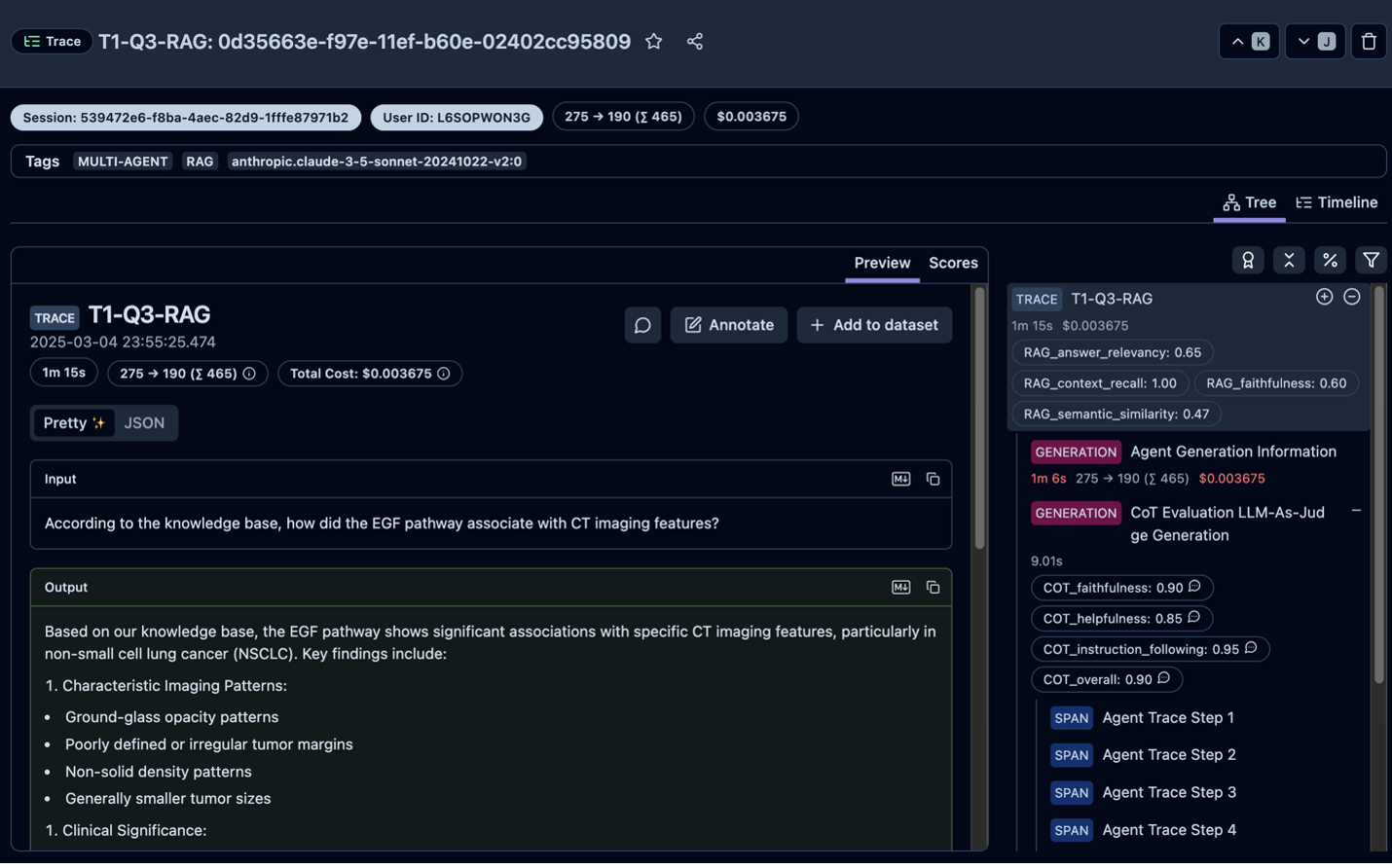Copy the Input content with its copy icon
Screen dimensions: 1392x868
[x=933, y=479]
